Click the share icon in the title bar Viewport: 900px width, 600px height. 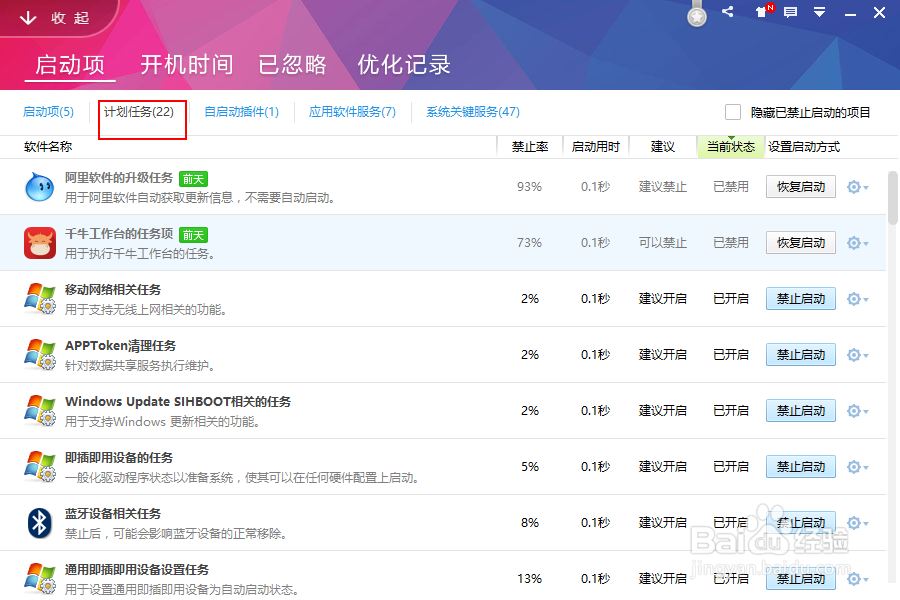[x=727, y=12]
